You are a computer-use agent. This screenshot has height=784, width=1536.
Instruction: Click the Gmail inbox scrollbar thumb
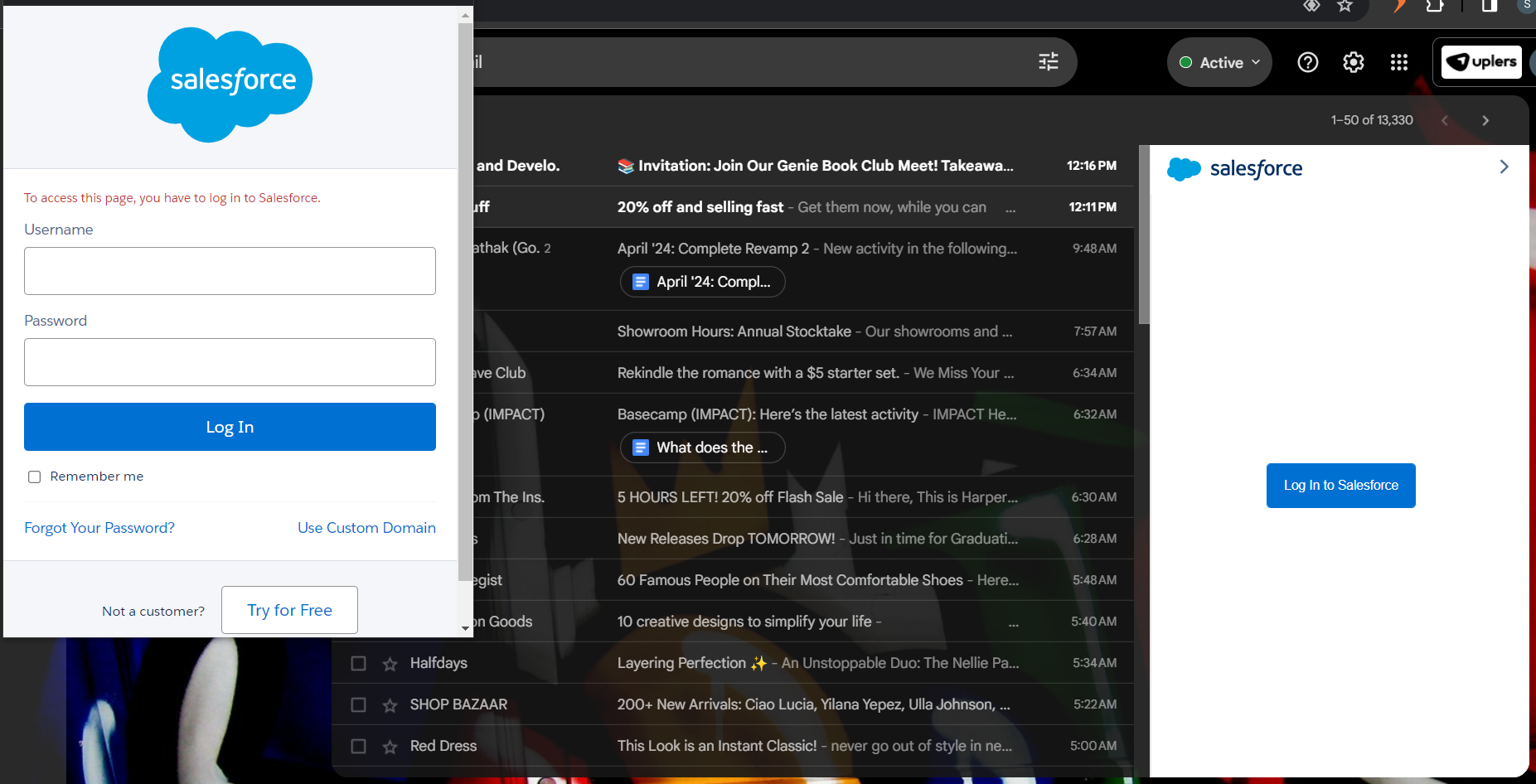tap(1144, 235)
